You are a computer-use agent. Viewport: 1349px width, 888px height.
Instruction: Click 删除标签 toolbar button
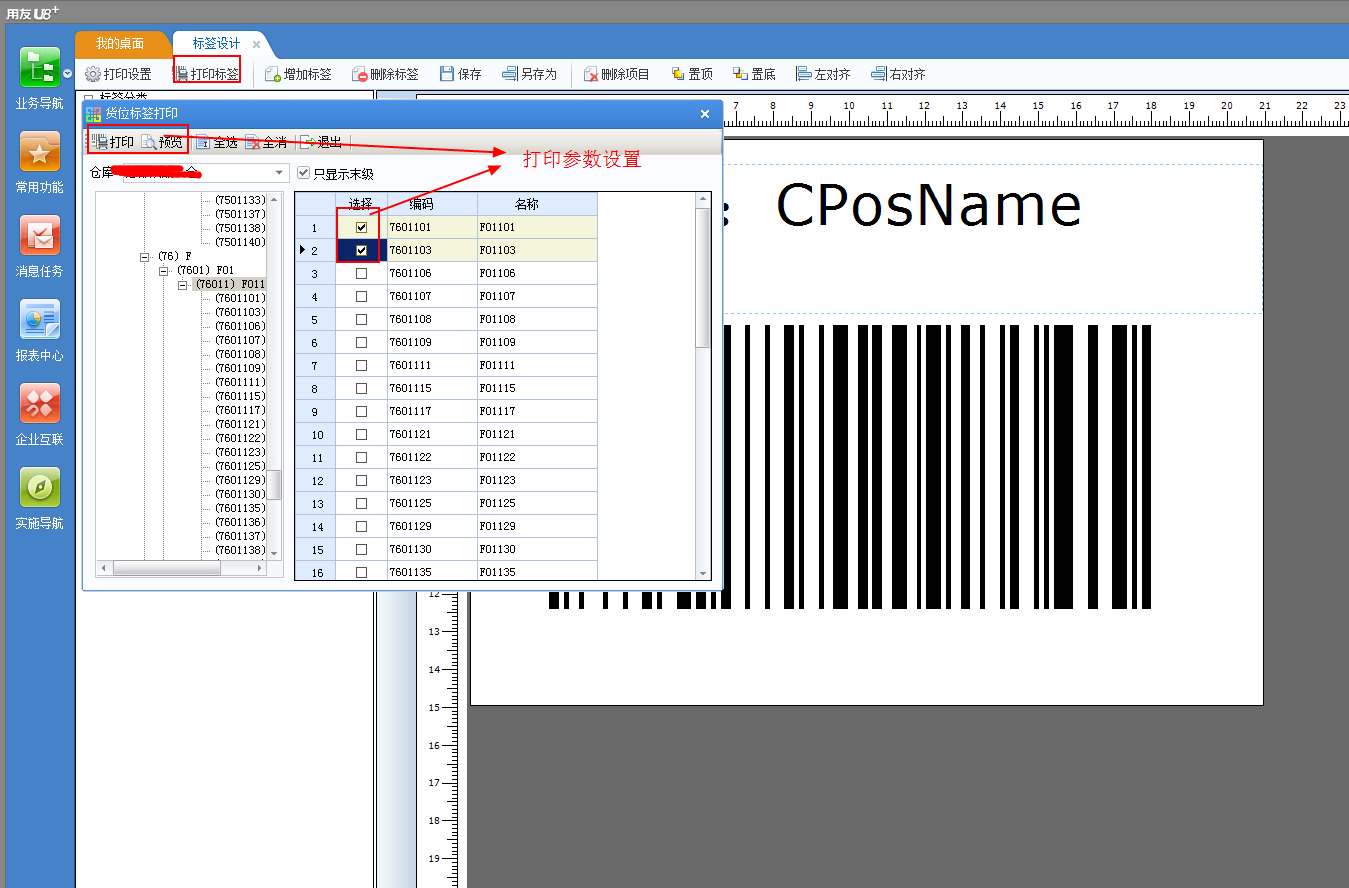(385, 74)
